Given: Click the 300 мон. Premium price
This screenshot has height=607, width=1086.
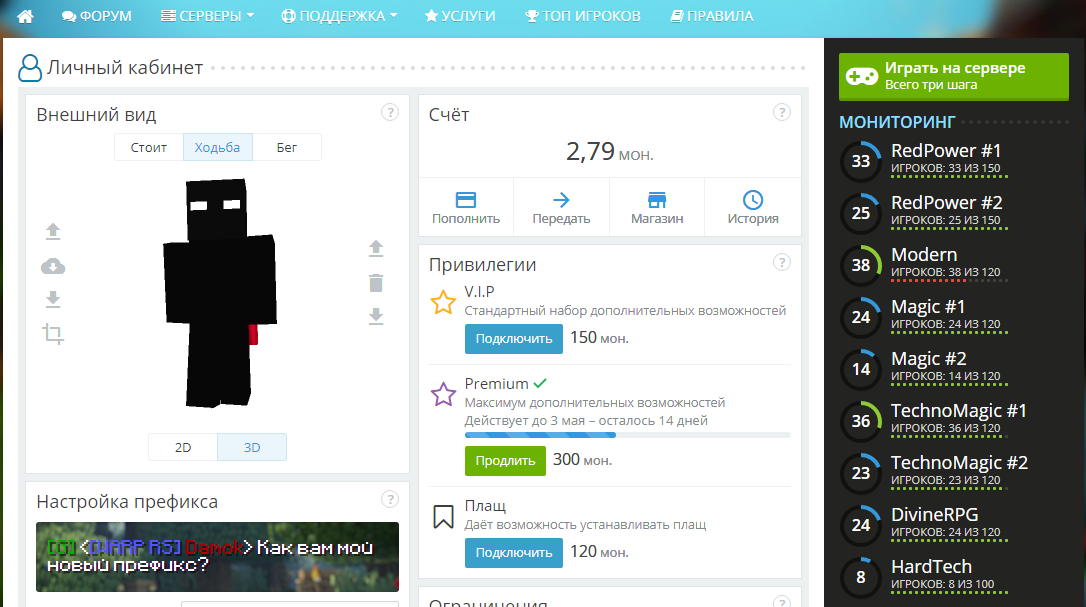Looking at the screenshot, I should 582,460.
